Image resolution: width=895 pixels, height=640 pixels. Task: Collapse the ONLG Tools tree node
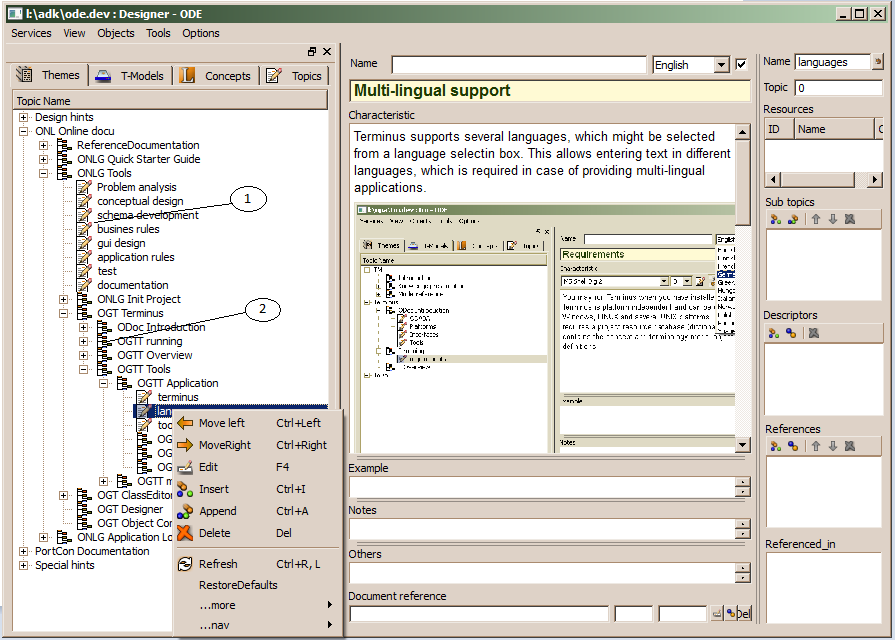click(43, 173)
